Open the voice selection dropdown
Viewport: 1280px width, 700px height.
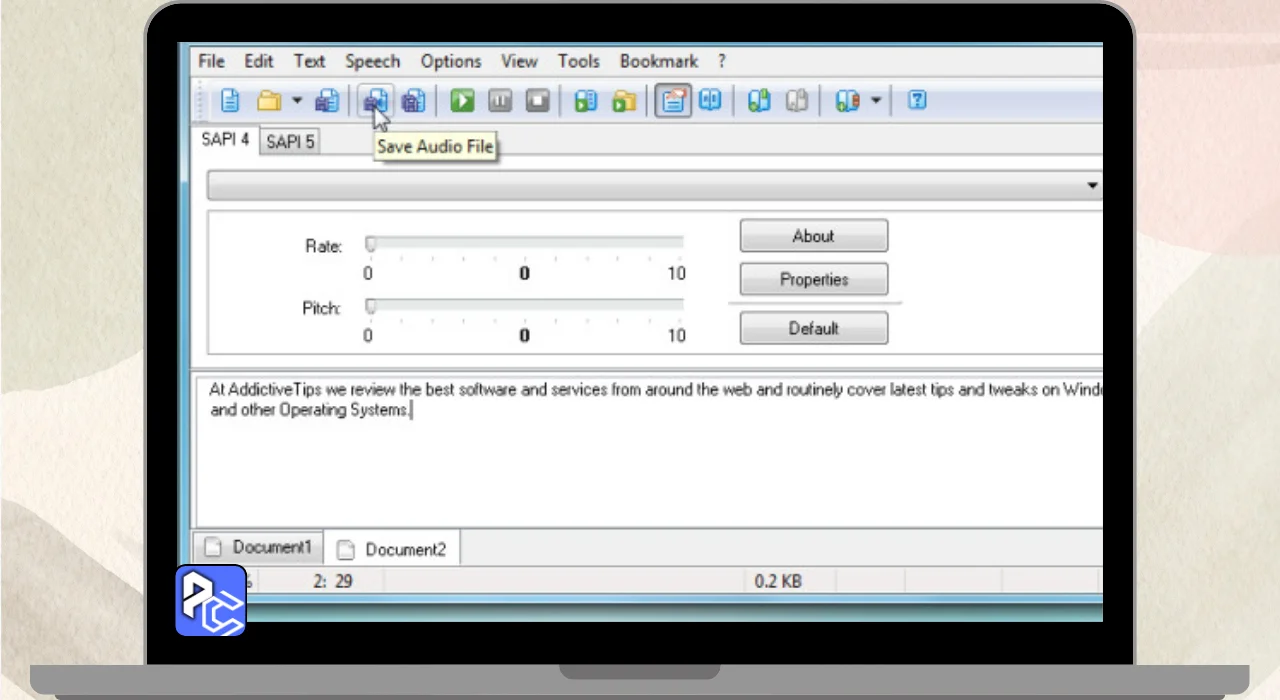[x=654, y=185]
